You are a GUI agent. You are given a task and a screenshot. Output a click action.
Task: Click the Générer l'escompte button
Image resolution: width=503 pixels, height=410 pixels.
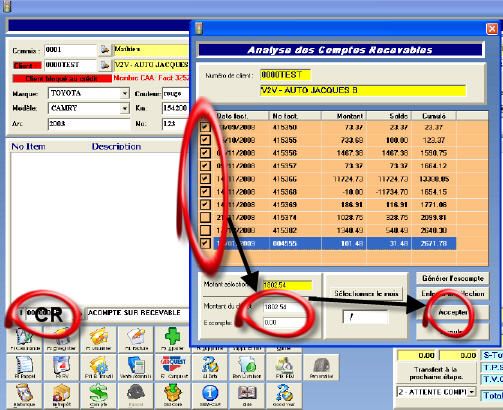453,278
